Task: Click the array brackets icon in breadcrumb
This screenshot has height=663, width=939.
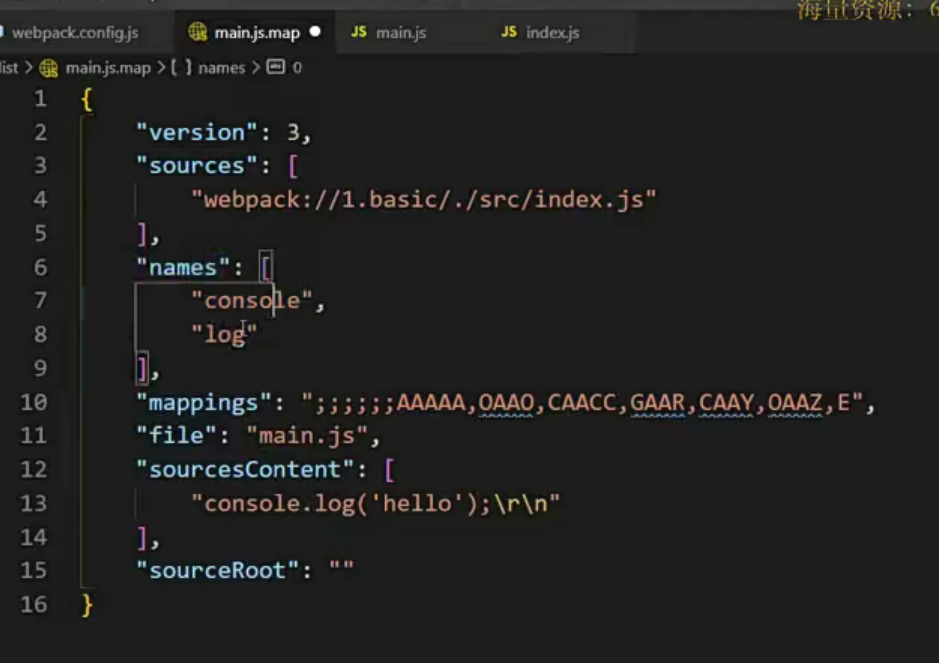Action: coord(181,67)
